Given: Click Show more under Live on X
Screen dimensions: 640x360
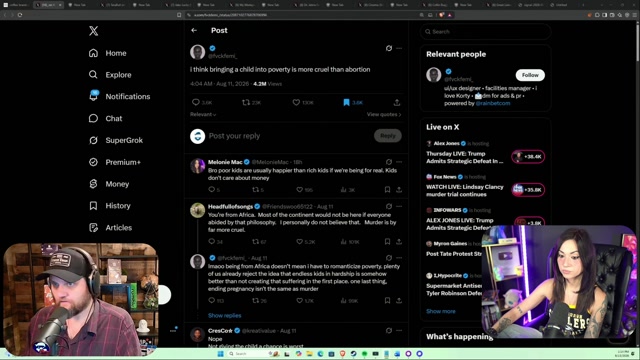Looking at the screenshot, I should (440, 311).
